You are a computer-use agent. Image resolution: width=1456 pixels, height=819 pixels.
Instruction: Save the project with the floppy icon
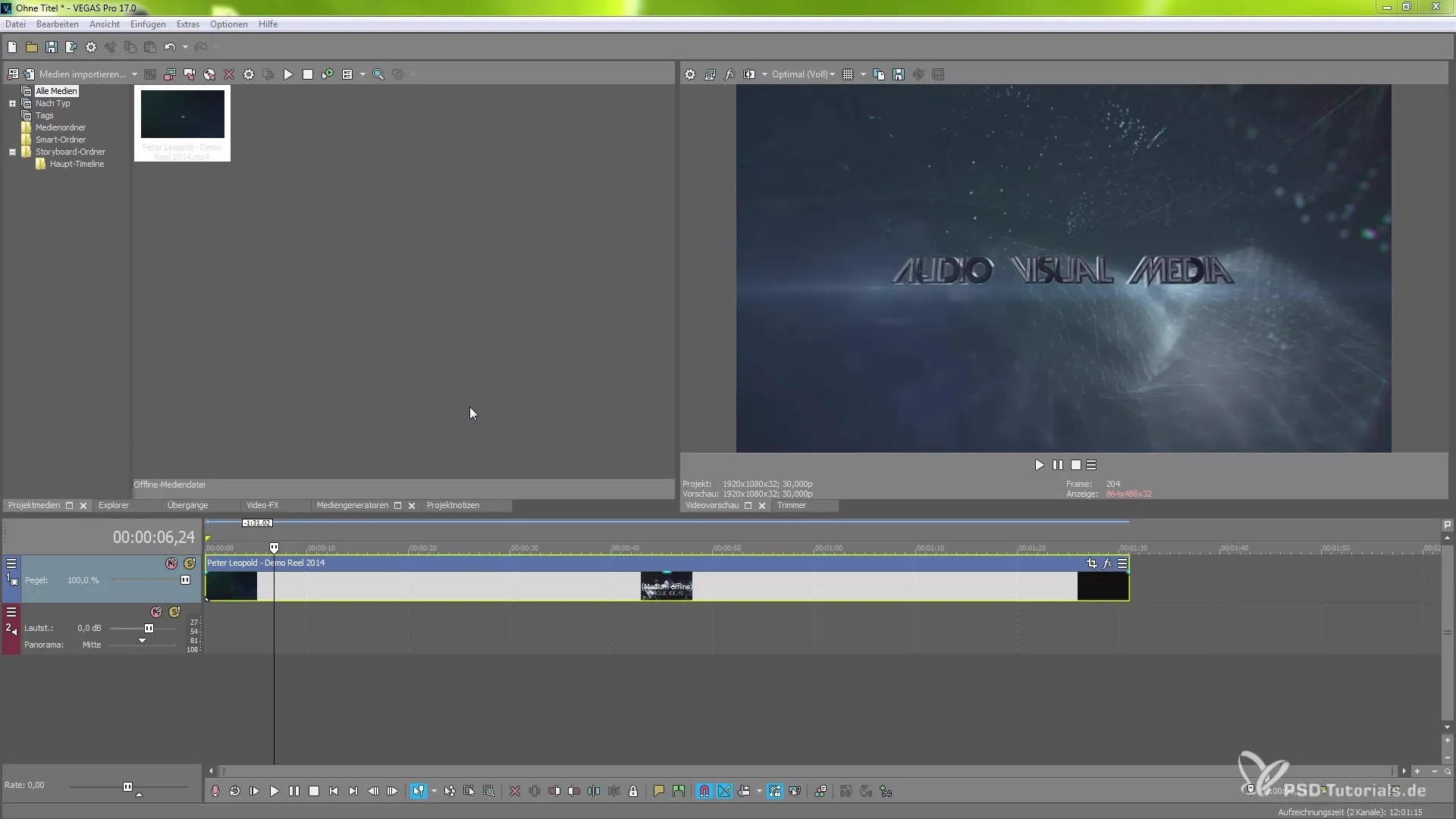point(52,47)
